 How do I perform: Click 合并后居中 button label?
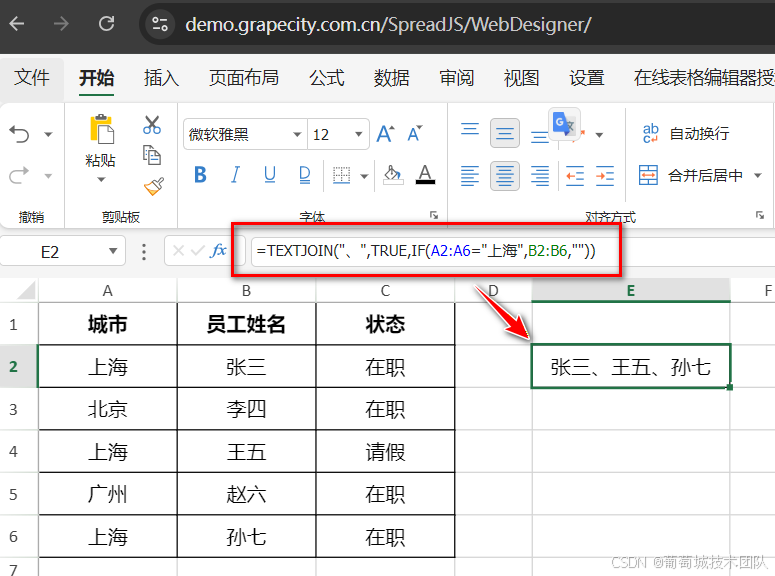click(705, 176)
